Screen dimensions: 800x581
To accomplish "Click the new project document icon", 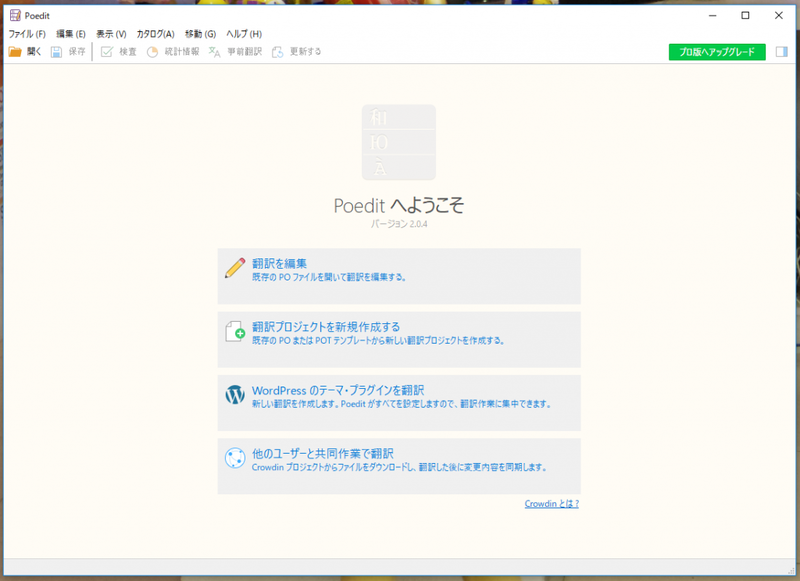I will [x=232, y=333].
